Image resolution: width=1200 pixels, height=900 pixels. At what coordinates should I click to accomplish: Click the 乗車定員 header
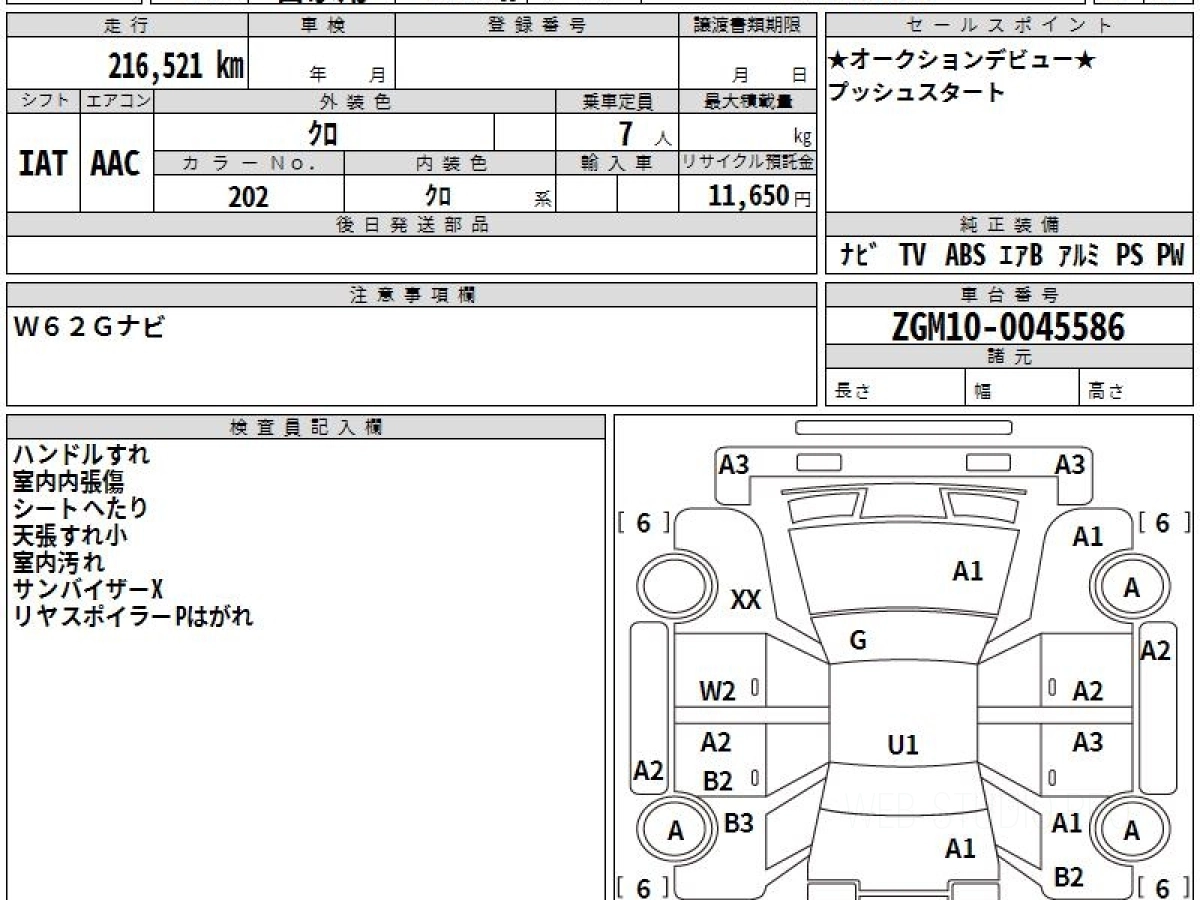(617, 101)
